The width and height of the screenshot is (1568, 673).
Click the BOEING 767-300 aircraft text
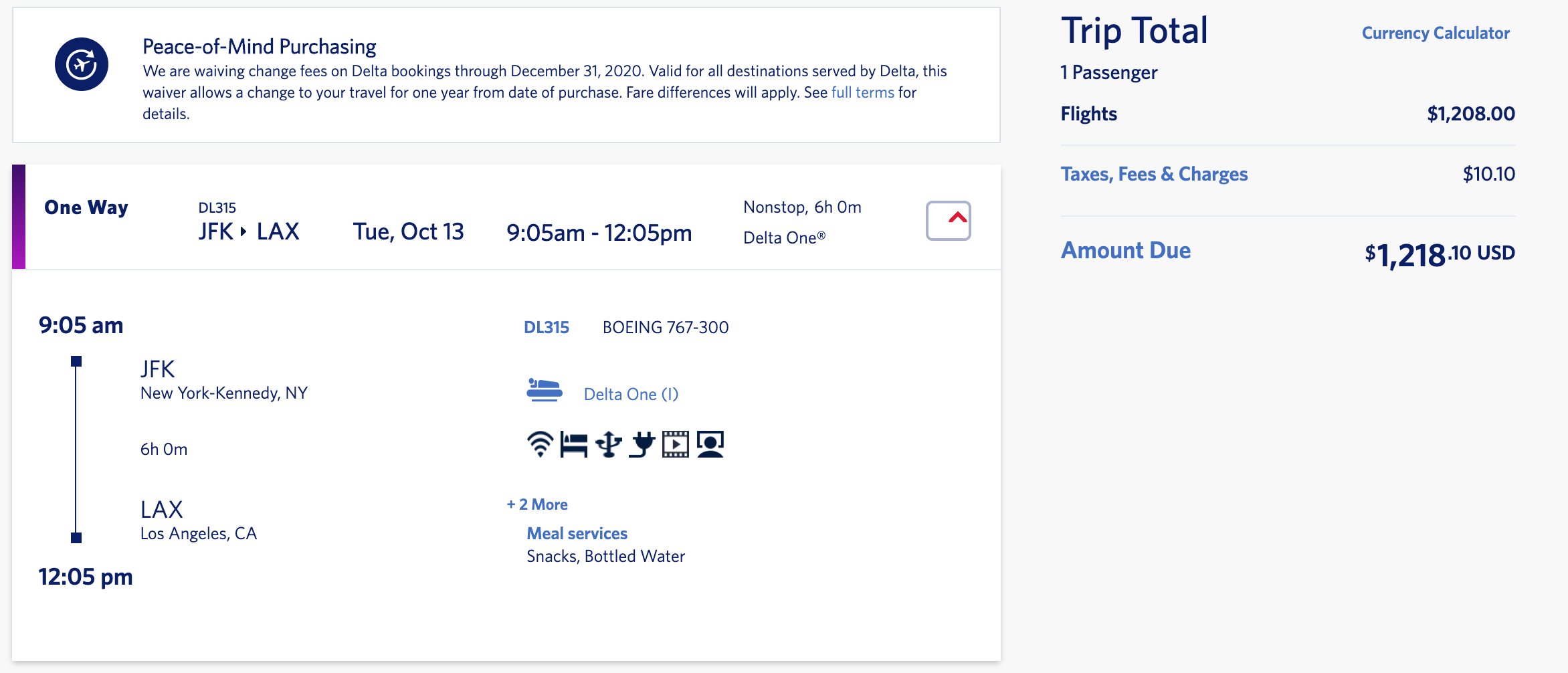pos(666,327)
